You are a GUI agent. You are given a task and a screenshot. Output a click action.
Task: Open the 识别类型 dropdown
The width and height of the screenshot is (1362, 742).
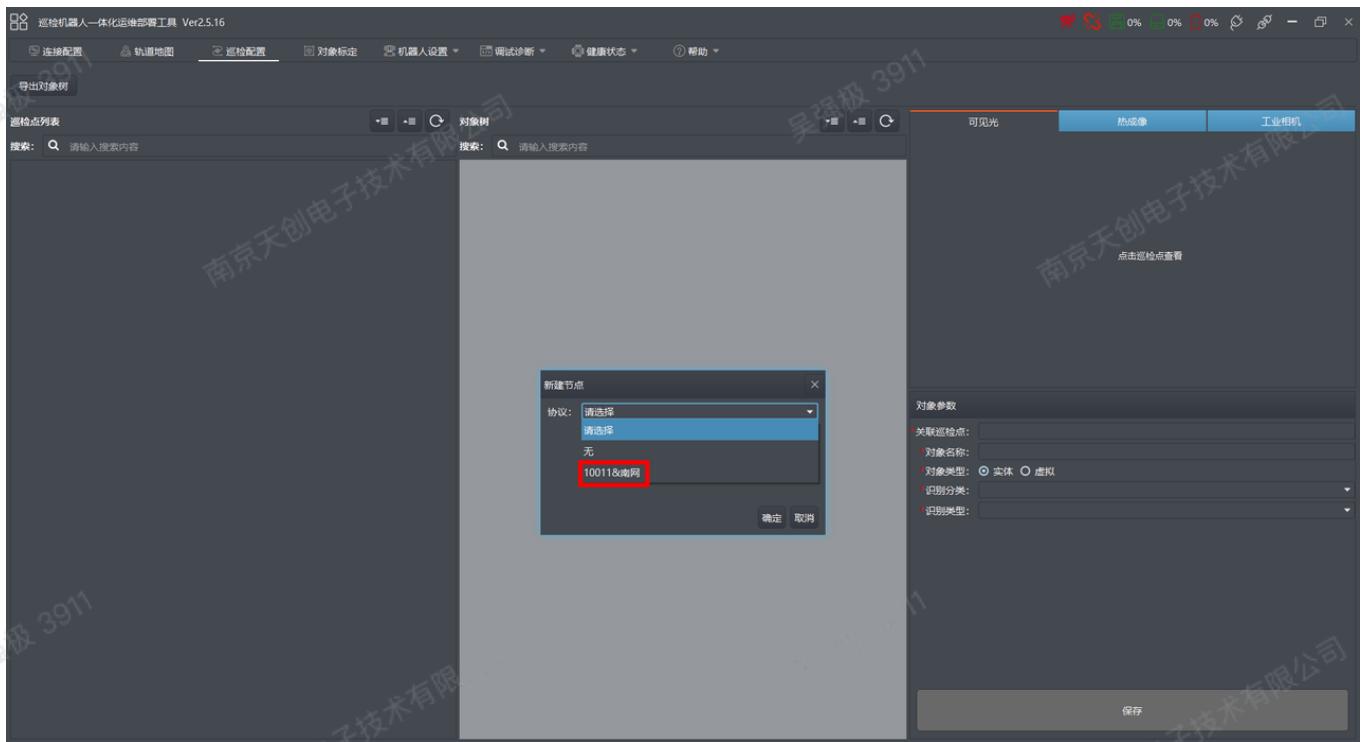(1167, 510)
